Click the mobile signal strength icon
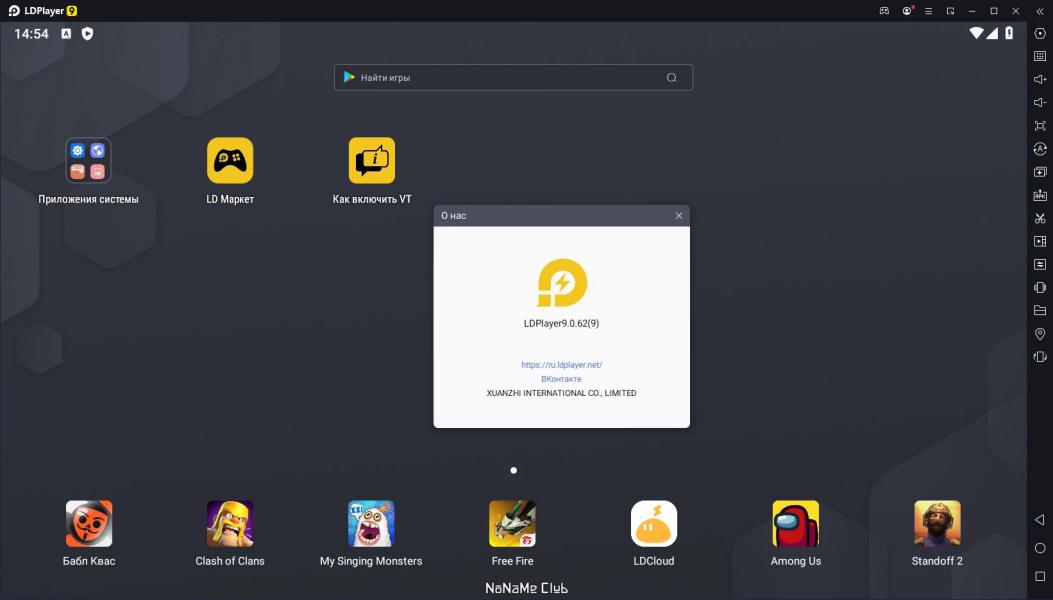The image size is (1053, 600). coord(992,33)
